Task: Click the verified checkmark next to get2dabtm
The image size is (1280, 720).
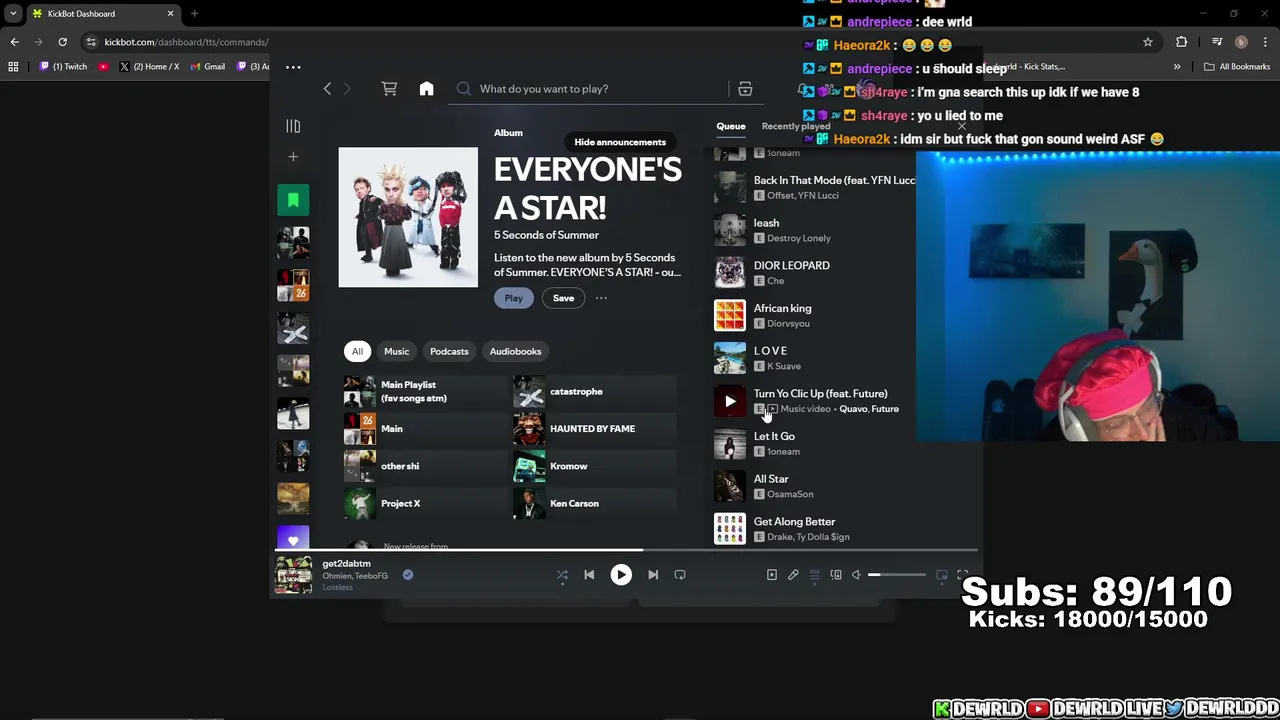Action: (408, 575)
